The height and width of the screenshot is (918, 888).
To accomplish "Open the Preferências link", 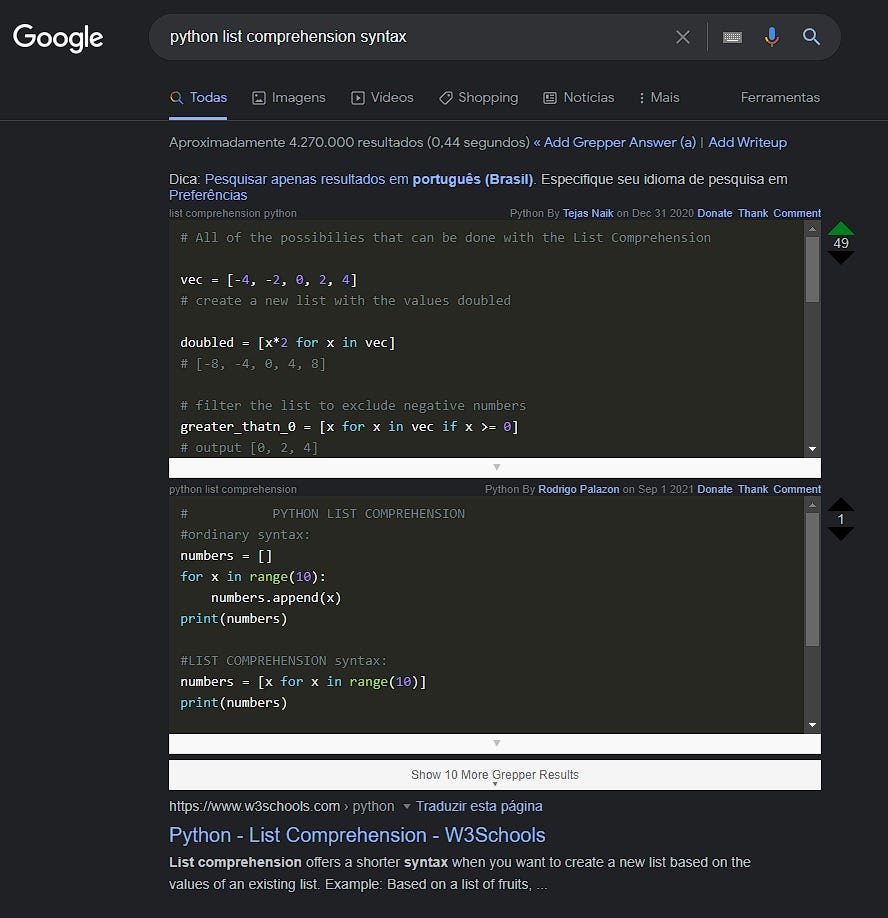I will [207, 196].
